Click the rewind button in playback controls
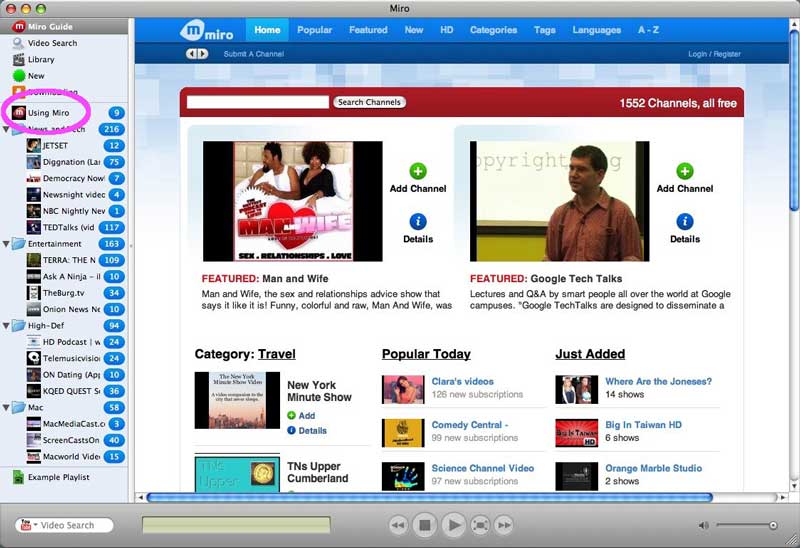The image size is (800, 548). [x=398, y=525]
